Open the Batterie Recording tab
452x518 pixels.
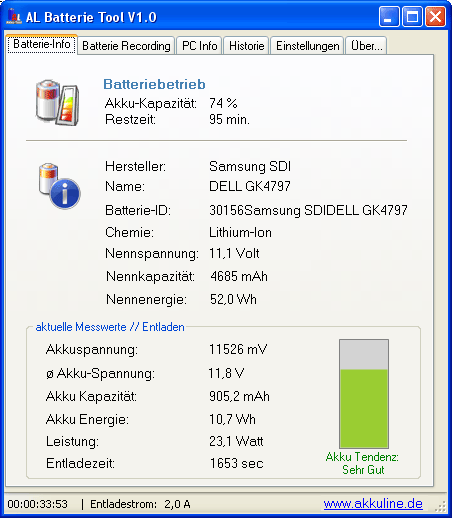click(x=126, y=46)
